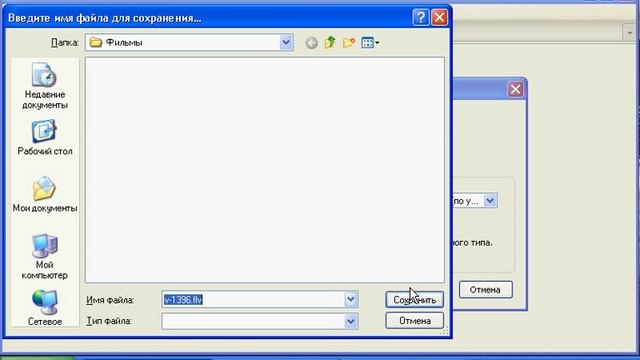Click the Фильмы folder name in Папка box
This screenshot has height=360, width=640.
[x=124, y=42]
